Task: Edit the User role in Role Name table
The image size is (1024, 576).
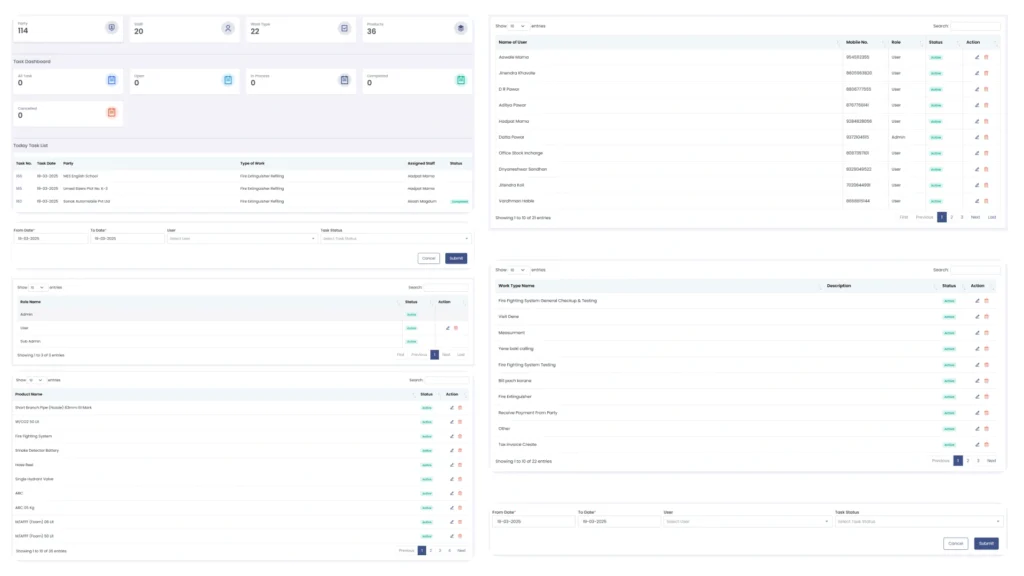Action: click(x=447, y=328)
